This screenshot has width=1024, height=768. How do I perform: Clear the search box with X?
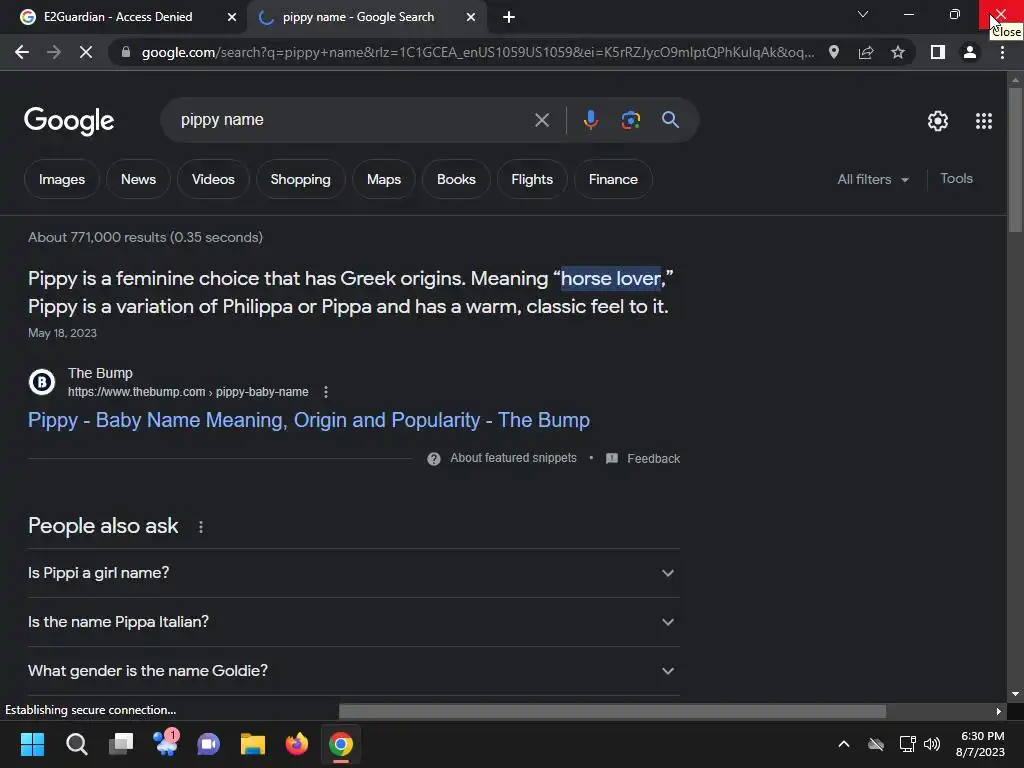tap(541, 120)
